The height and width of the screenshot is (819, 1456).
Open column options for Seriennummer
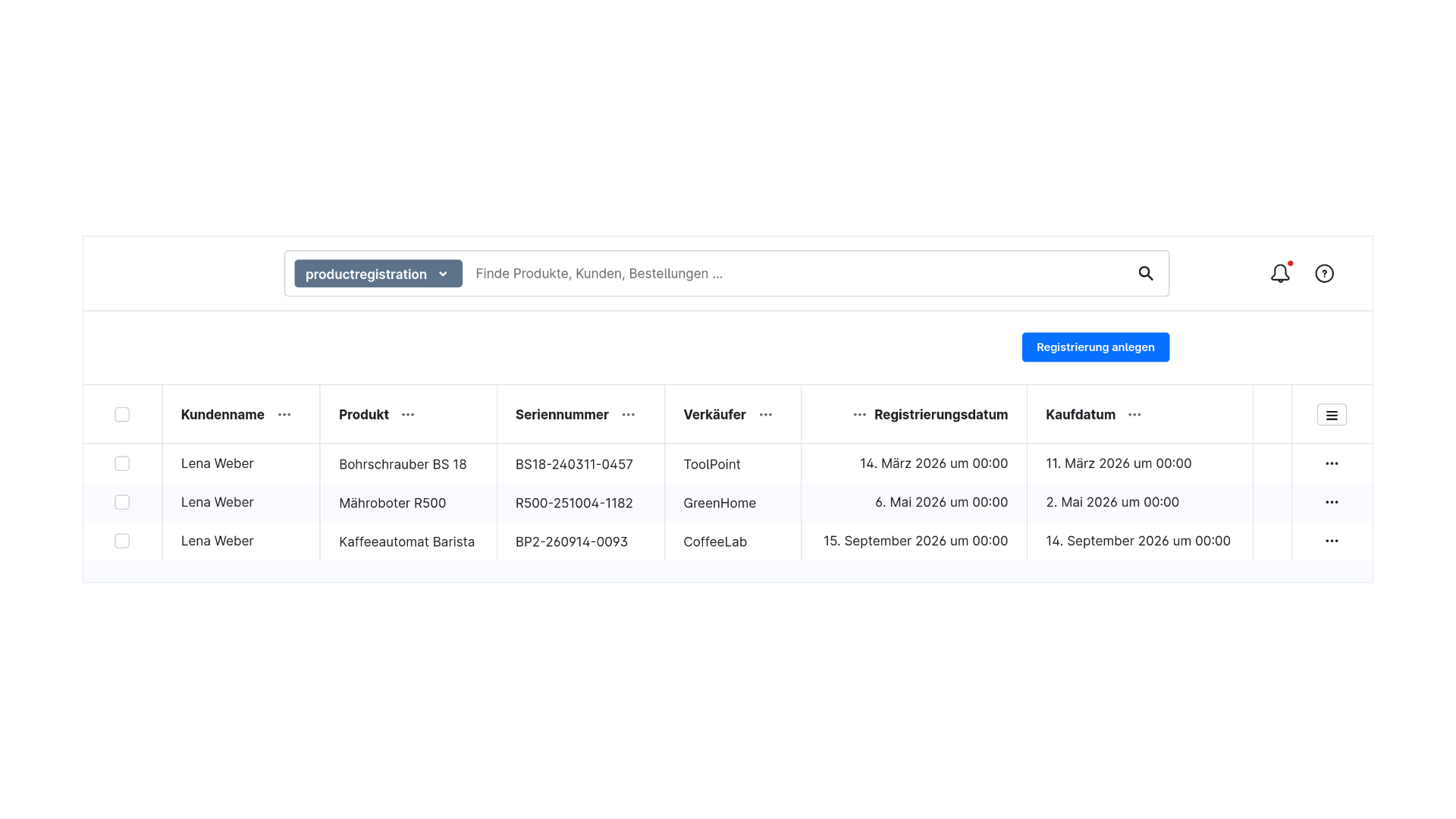[629, 415]
